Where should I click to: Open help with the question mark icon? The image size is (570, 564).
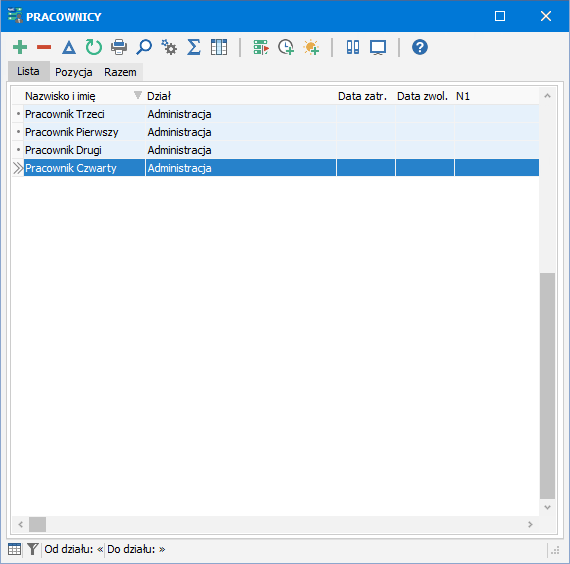click(x=420, y=47)
